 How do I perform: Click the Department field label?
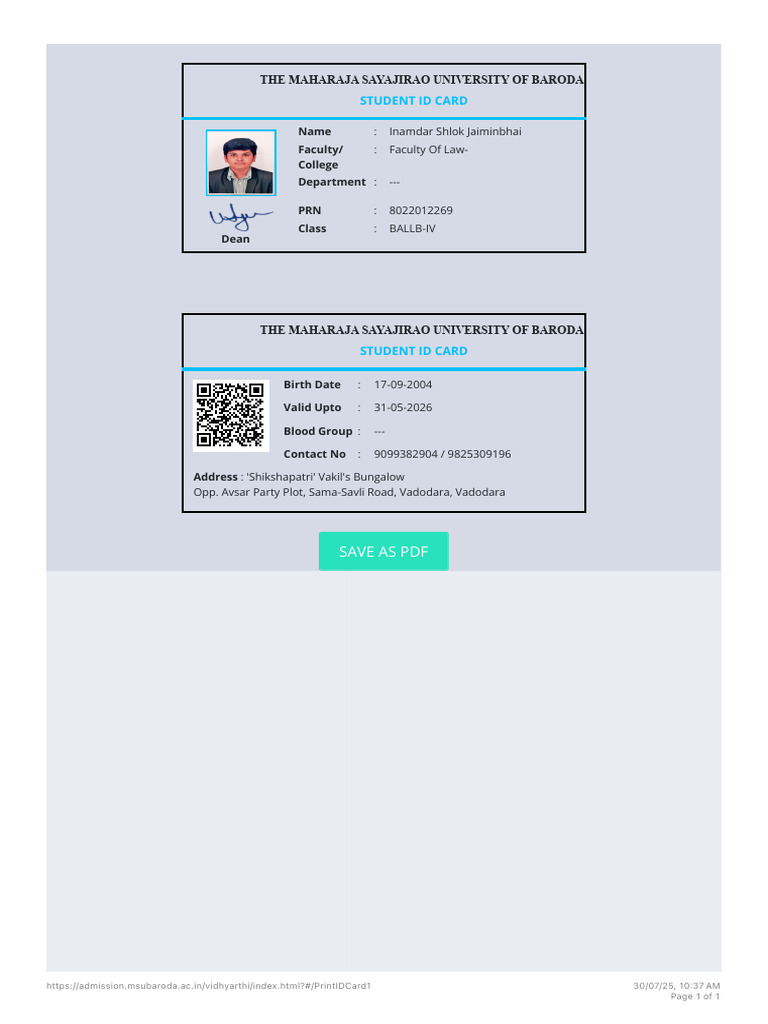coord(331,182)
